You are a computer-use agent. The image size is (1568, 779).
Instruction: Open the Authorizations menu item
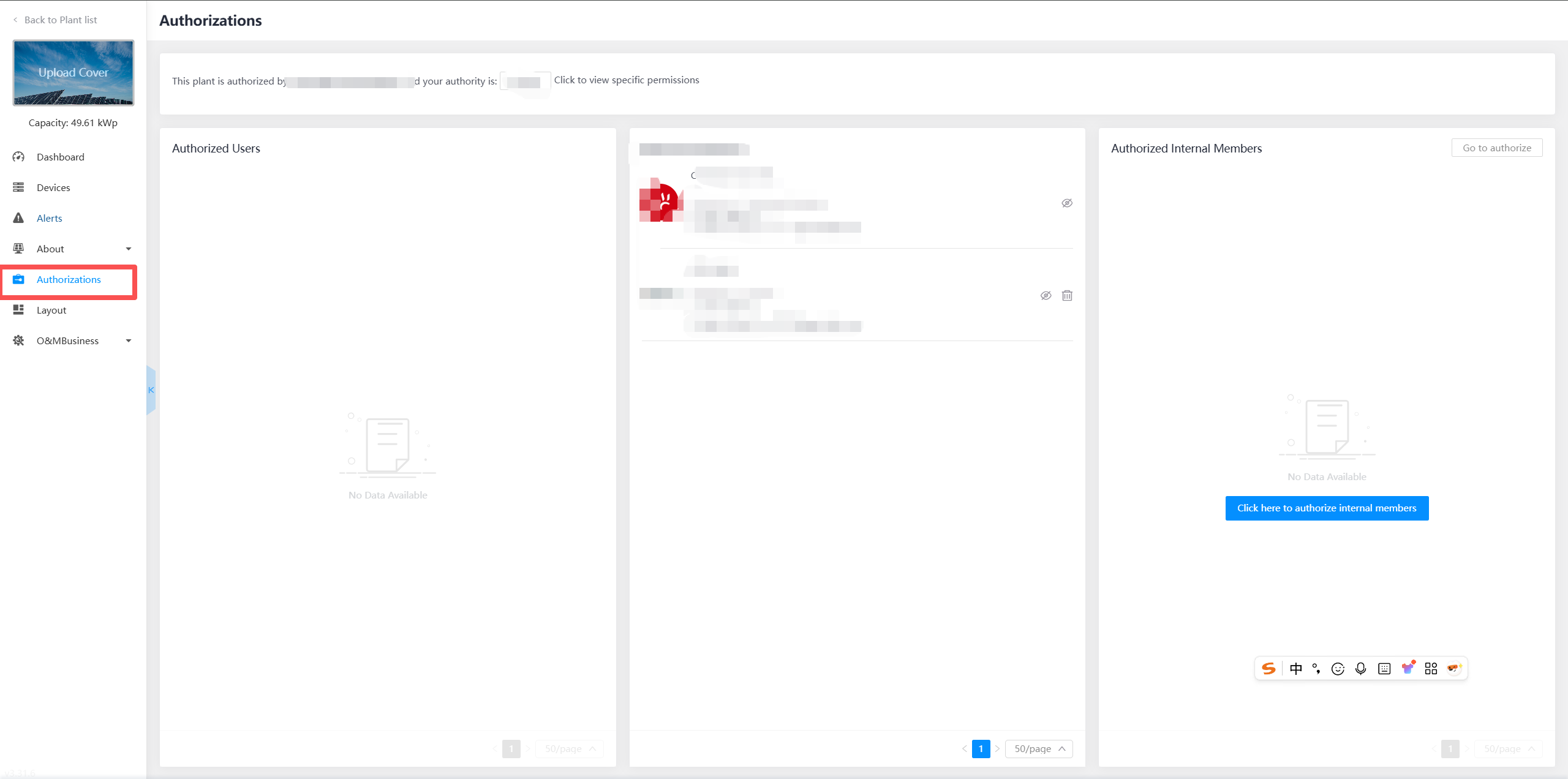[x=69, y=279]
